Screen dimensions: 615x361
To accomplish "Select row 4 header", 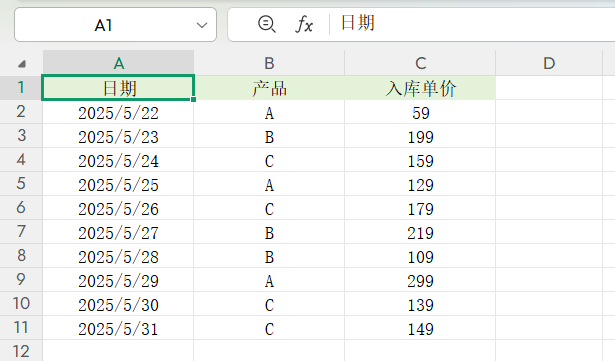I will pyautogui.click(x=21, y=160).
